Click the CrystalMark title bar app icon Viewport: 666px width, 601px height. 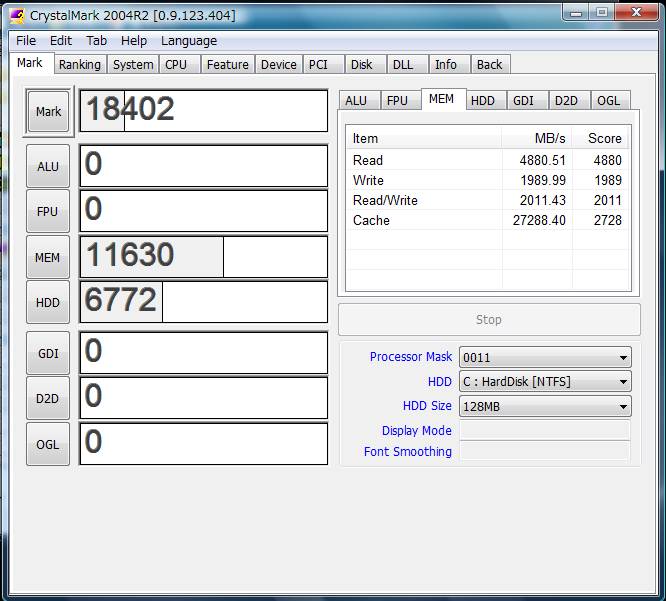pos(17,15)
